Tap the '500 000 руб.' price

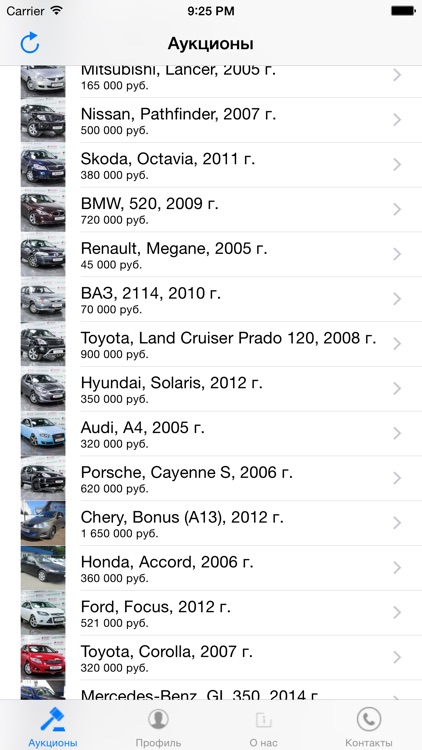(x=115, y=130)
